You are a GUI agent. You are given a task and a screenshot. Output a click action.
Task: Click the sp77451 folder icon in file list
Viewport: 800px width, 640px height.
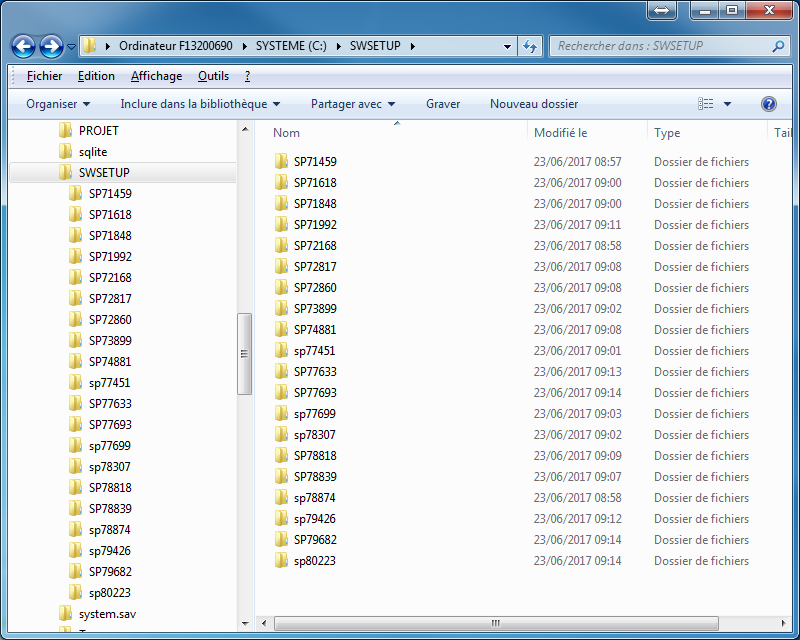click(281, 350)
